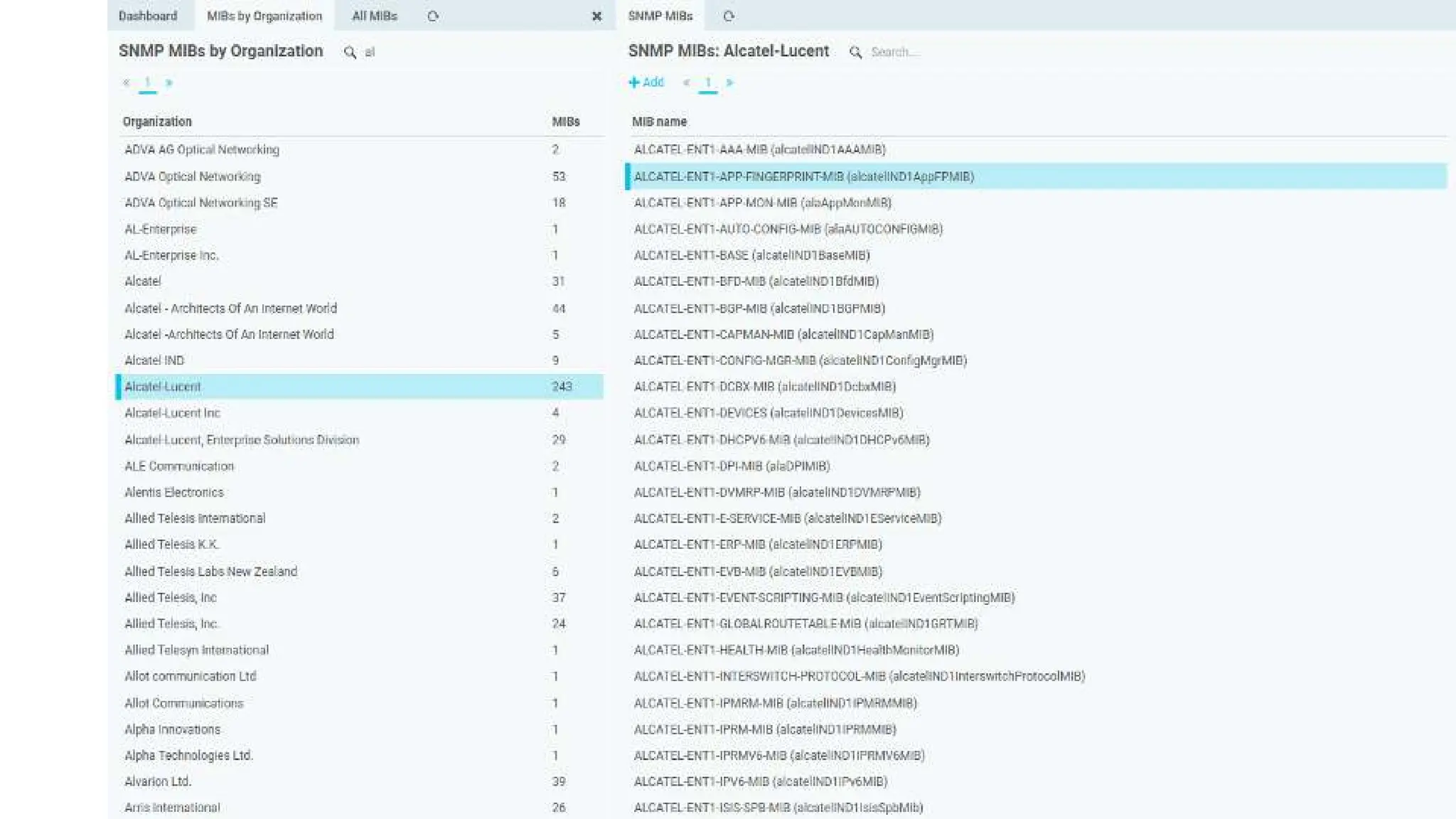Click the plus Add button
The image size is (1456, 819).
click(x=646, y=82)
